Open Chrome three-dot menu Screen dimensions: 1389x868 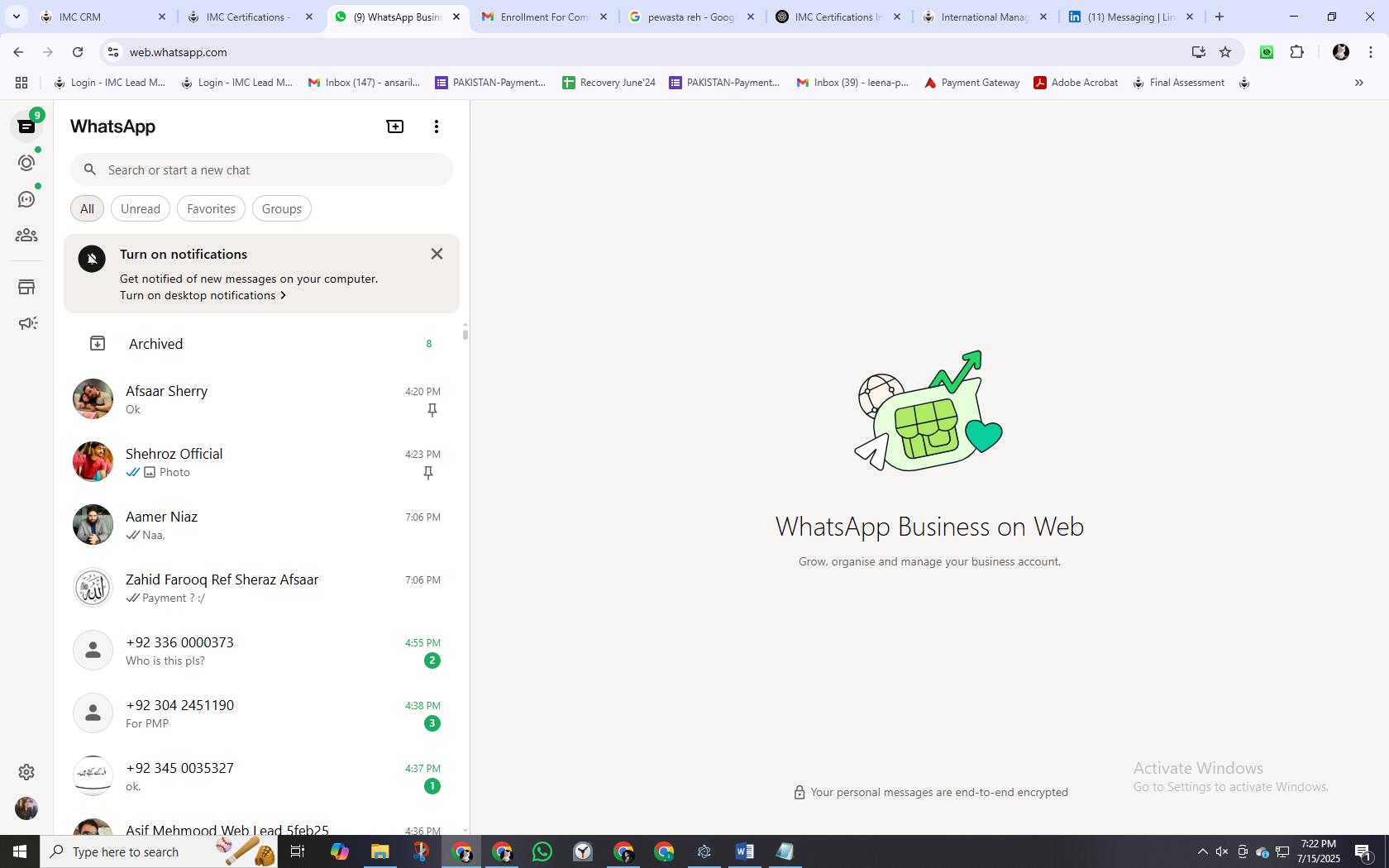pos(1371,52)
